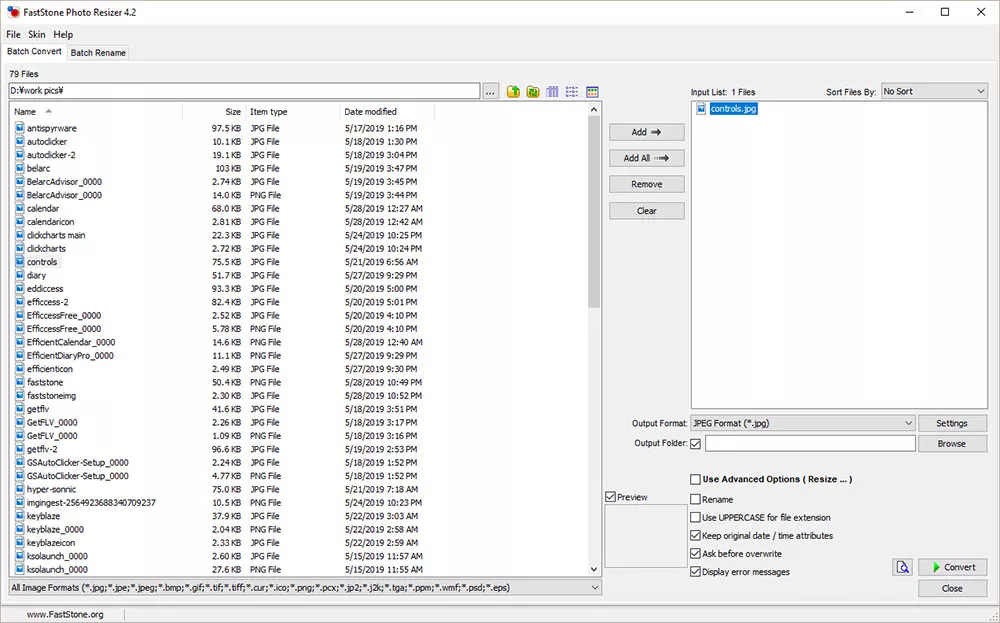Open the conversion preview magnifier icon button
The image size is (1000, 623).
click(902, 567)
